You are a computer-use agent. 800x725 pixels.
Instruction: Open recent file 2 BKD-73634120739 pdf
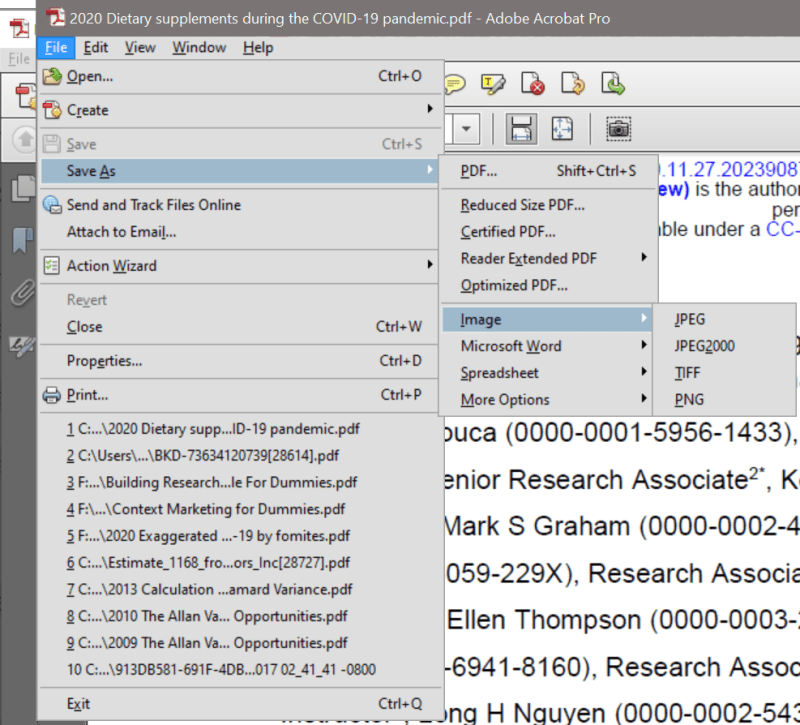(239, 456)
